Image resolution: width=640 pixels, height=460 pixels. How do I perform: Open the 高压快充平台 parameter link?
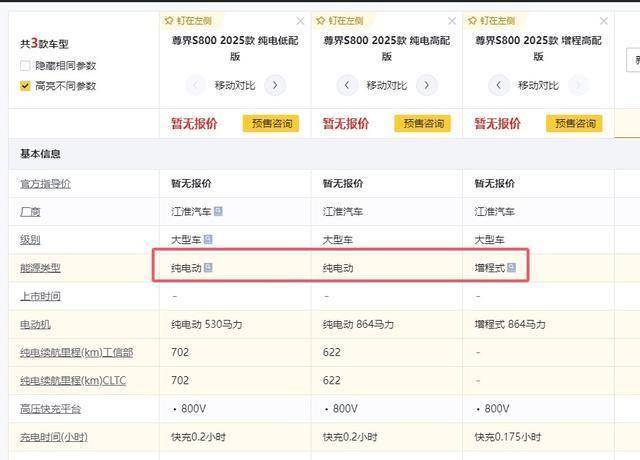tap(50, 409)
